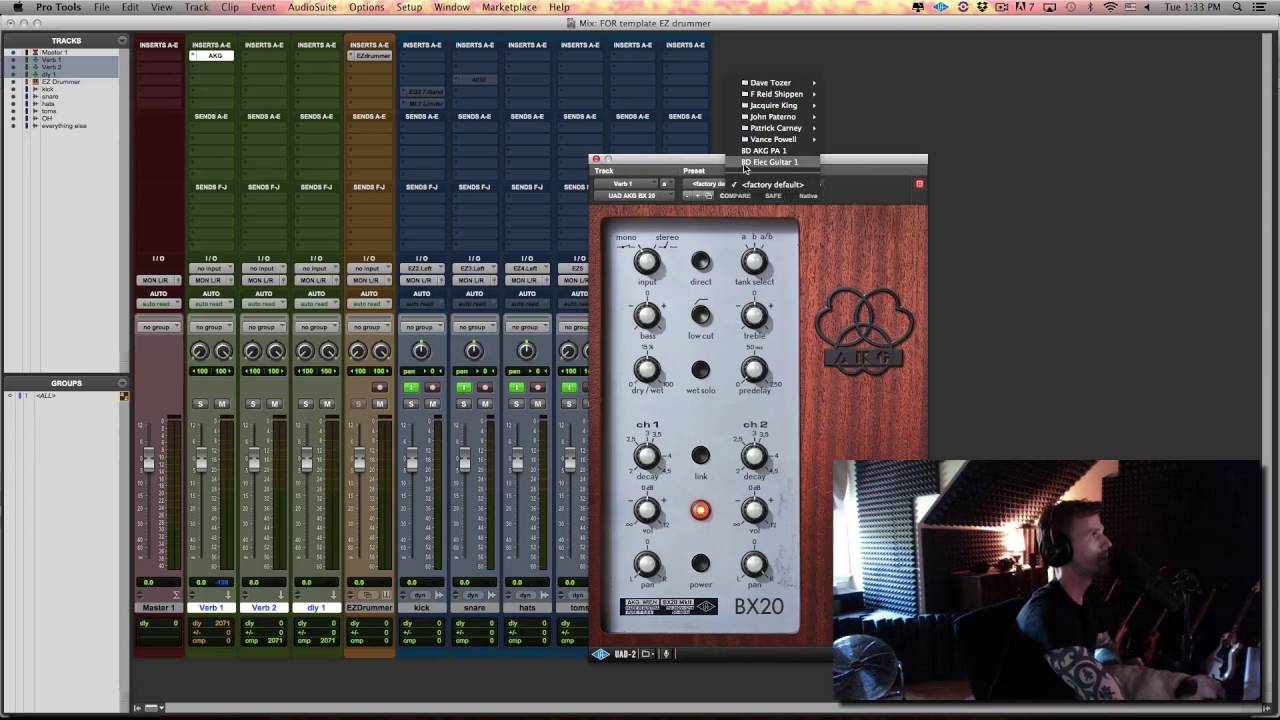Solo the snare track
This screenshot has height=720, width=1280.
pyautogui.click(x=463, y=404)
